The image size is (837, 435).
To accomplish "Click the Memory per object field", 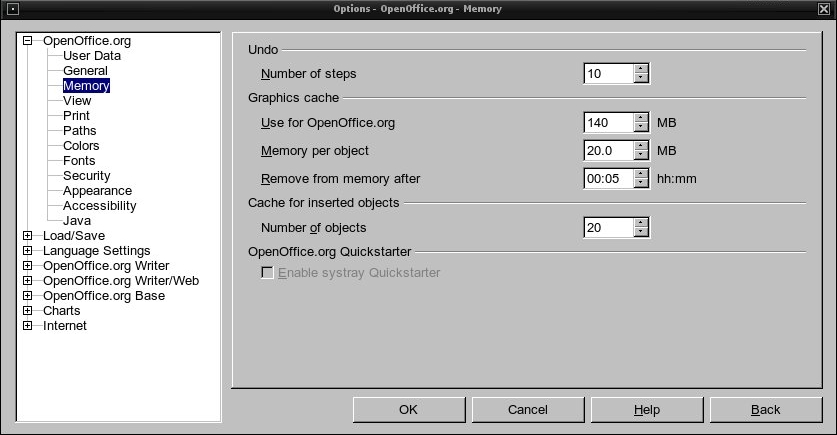I will (x=609, y=151).
